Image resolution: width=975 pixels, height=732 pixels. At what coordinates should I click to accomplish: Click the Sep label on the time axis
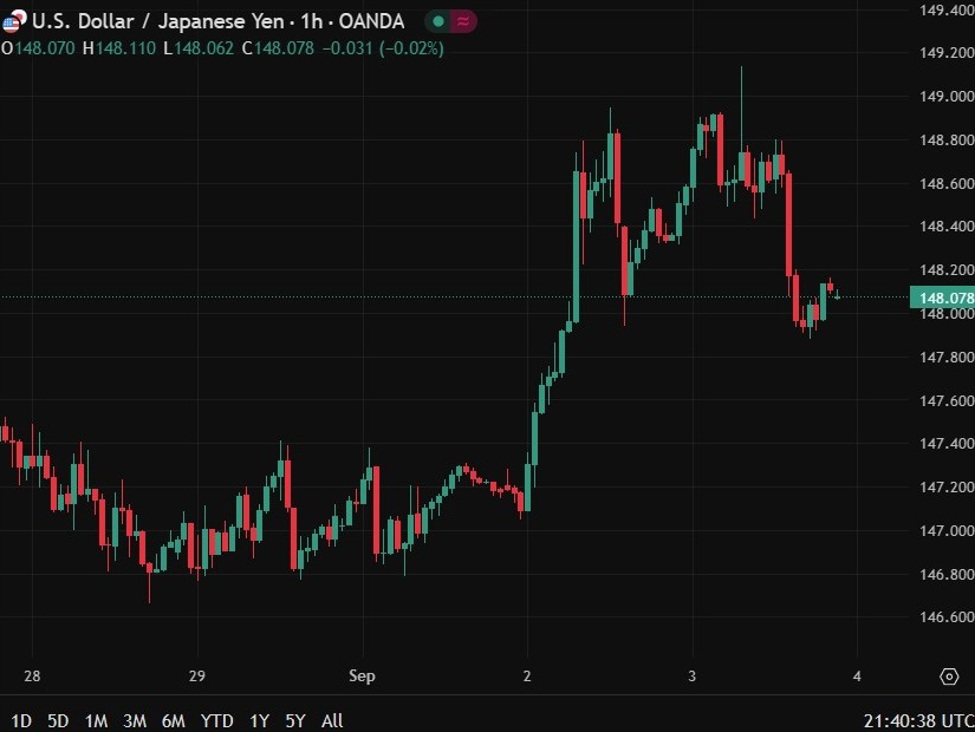(x=363, y=676)
